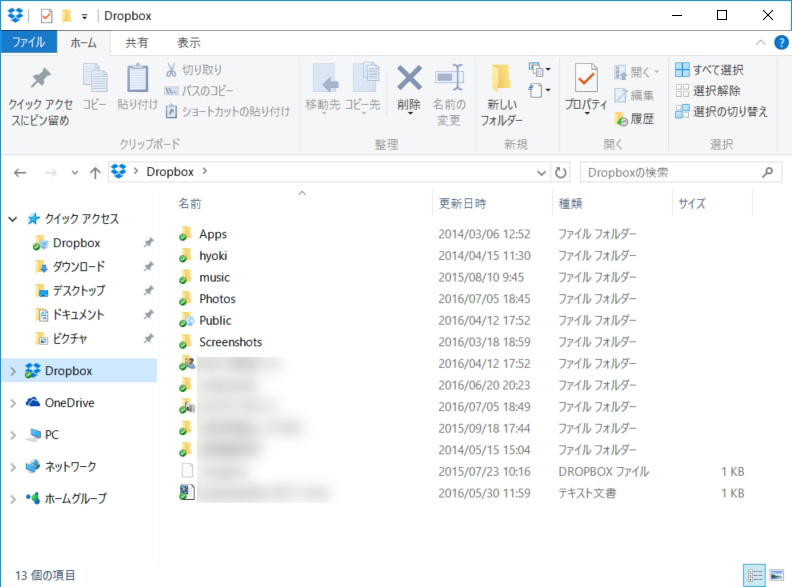
Task: Click Cut (切り取り) scissors icon
Action: (x=171, y=70)
